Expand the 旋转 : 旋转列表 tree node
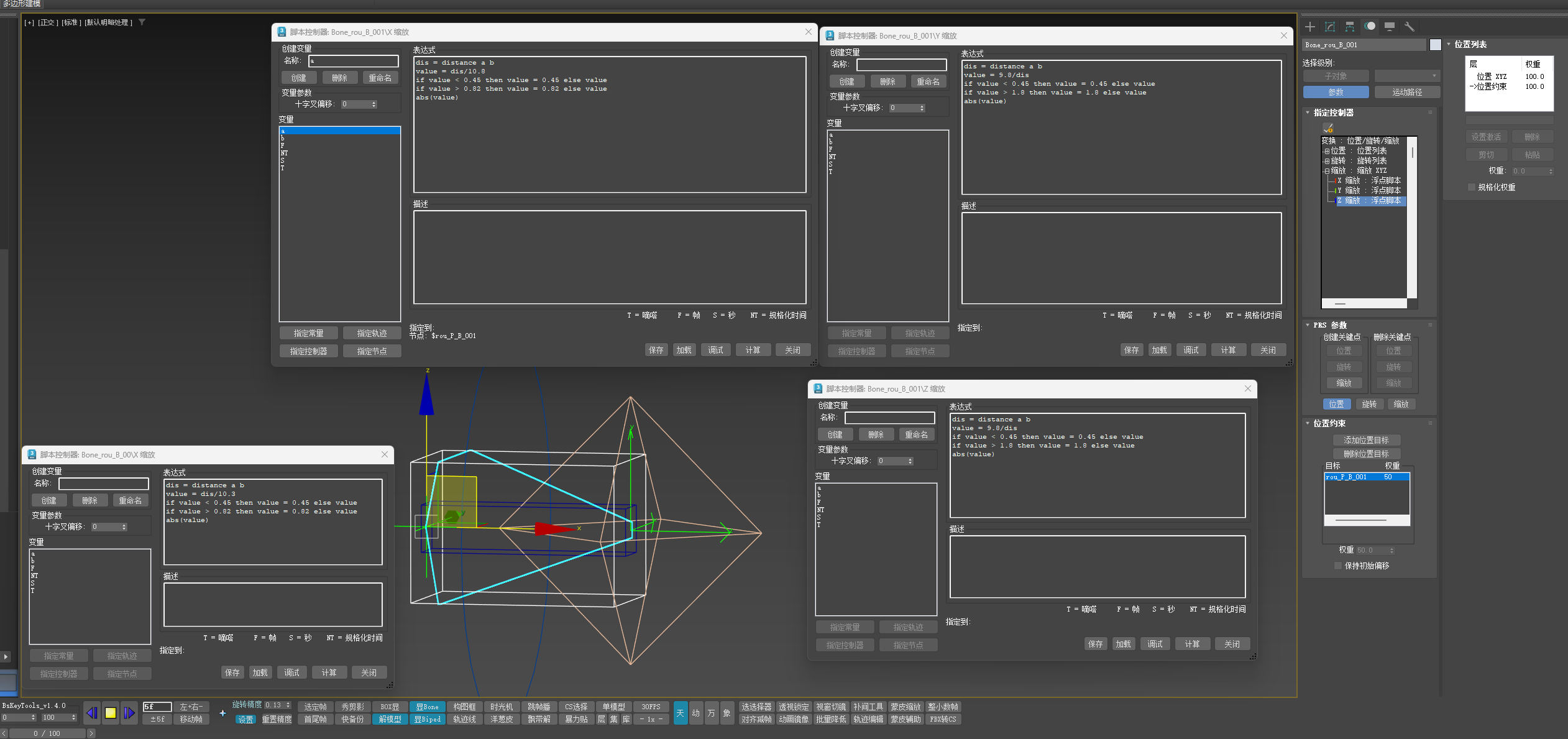This screenshot has height=739, width=1568. [x=1327, y=161]
